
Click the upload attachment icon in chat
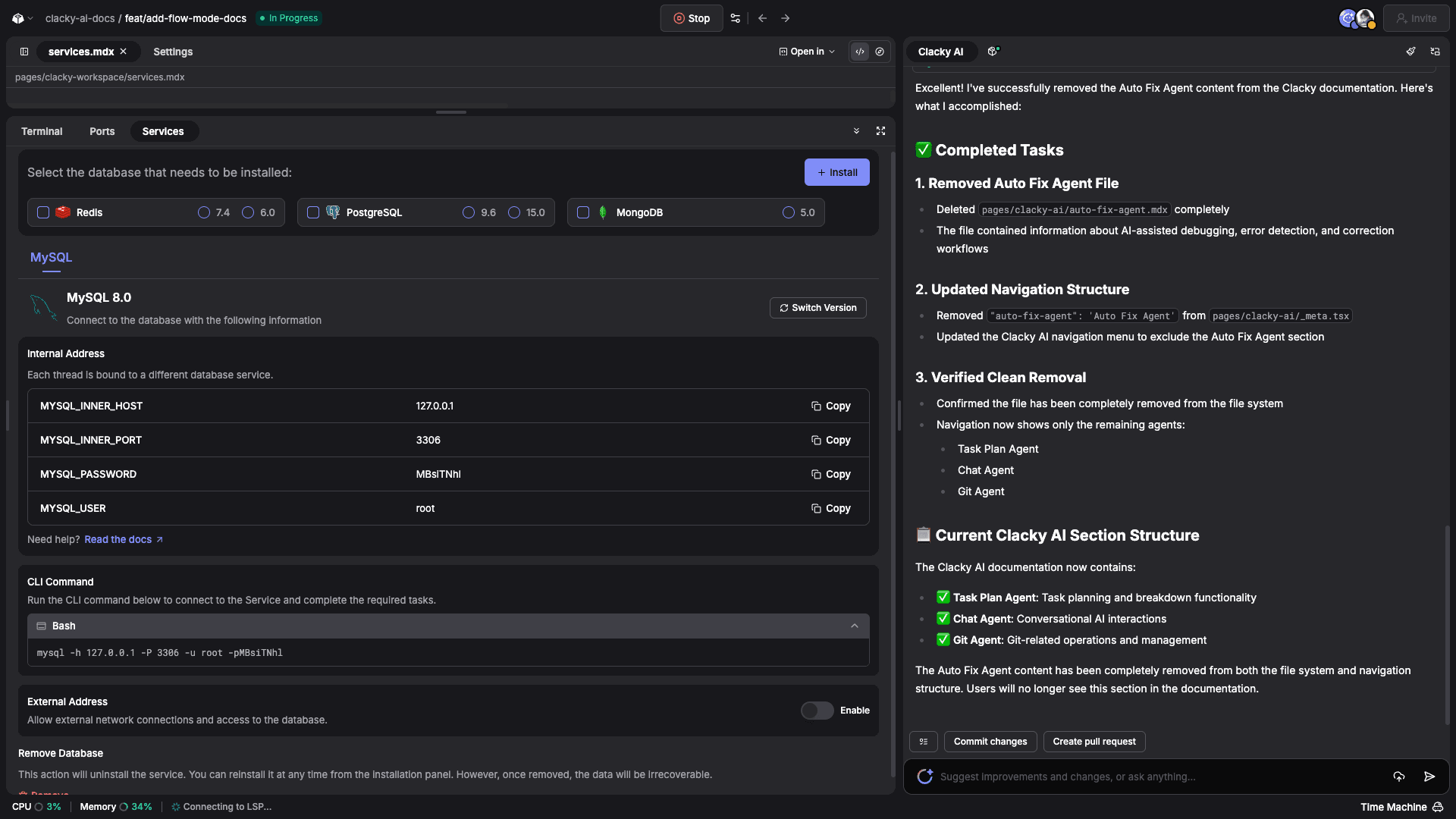click(x=1399, y=777)
